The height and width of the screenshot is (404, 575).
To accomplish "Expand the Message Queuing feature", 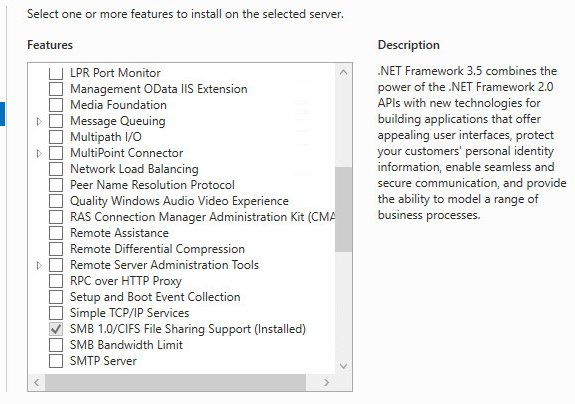I will pos(39,121).
